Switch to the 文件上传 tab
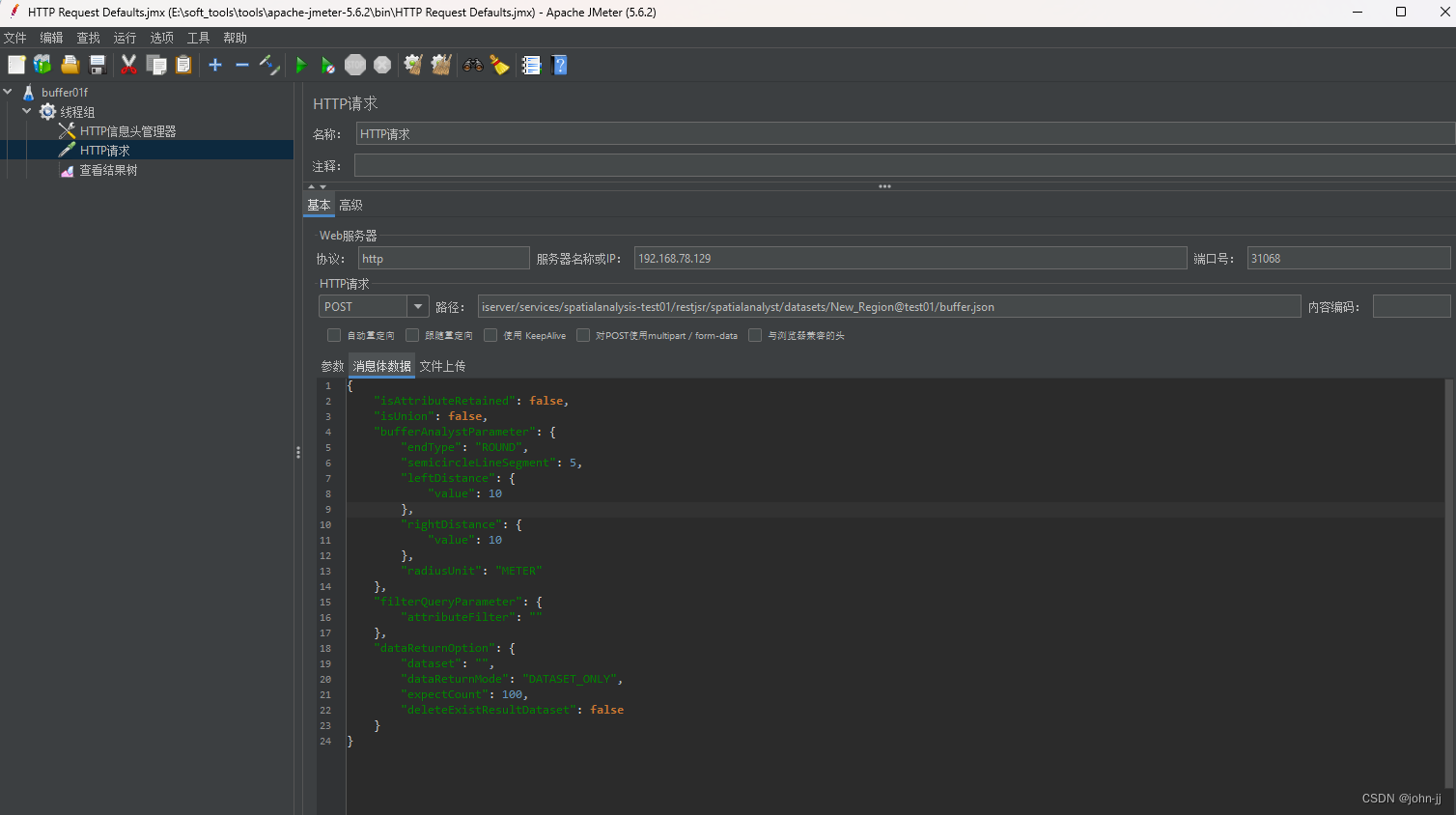The width and height of the screenshot is (1456, 815). 442,366
